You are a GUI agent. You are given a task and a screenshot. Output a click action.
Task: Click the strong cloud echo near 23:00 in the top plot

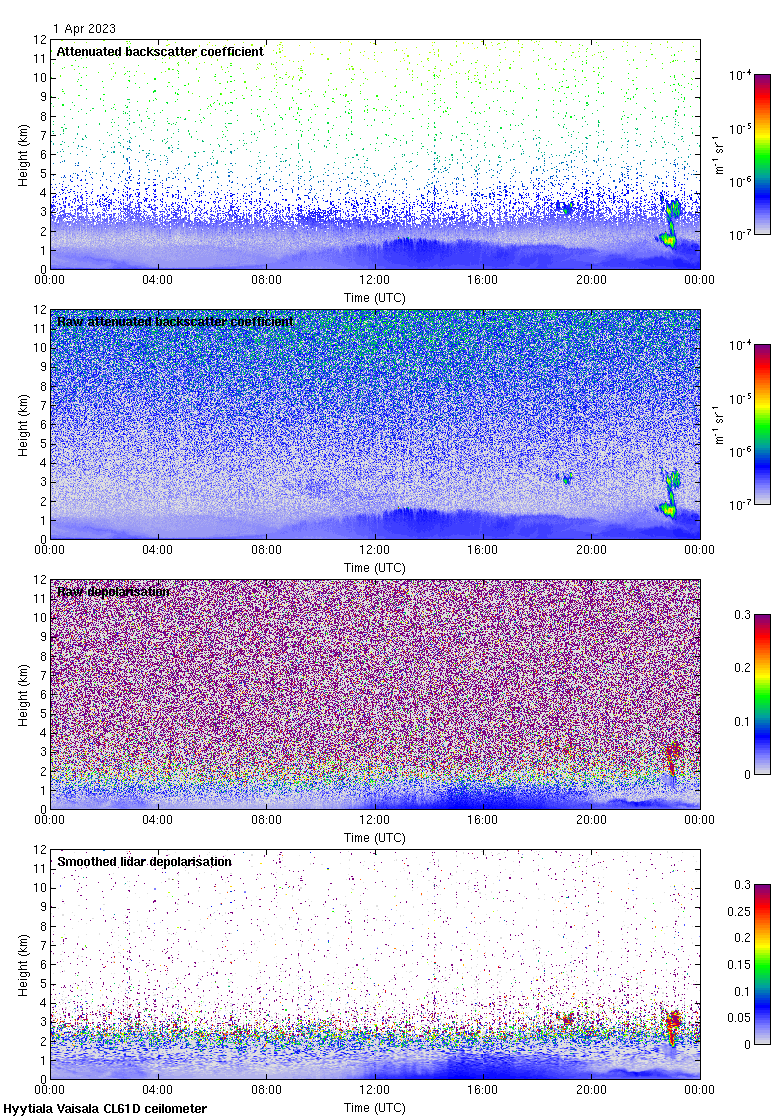(x=670, y=224)
